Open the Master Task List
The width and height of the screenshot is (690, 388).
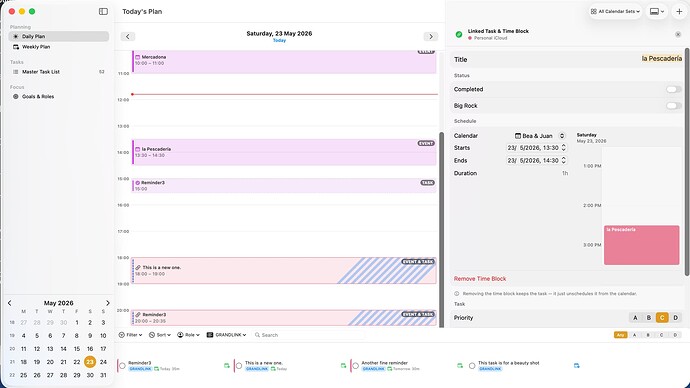59,72
